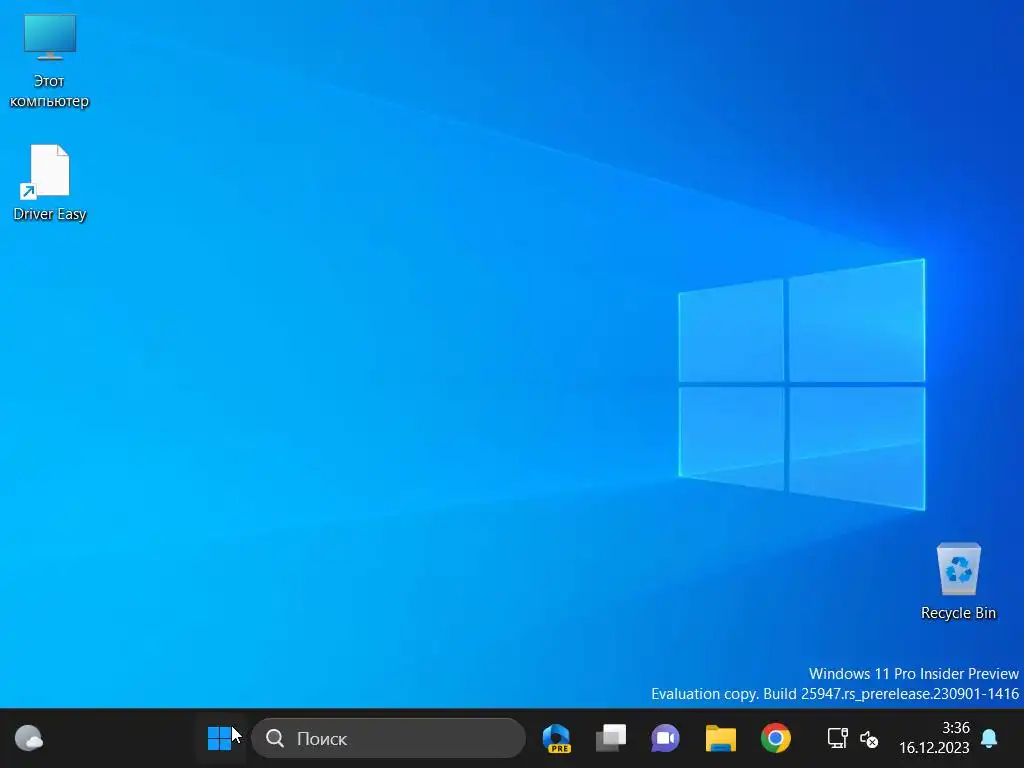
Task: Select the Driver Easy shortcut icon
Action: (50, 183)
